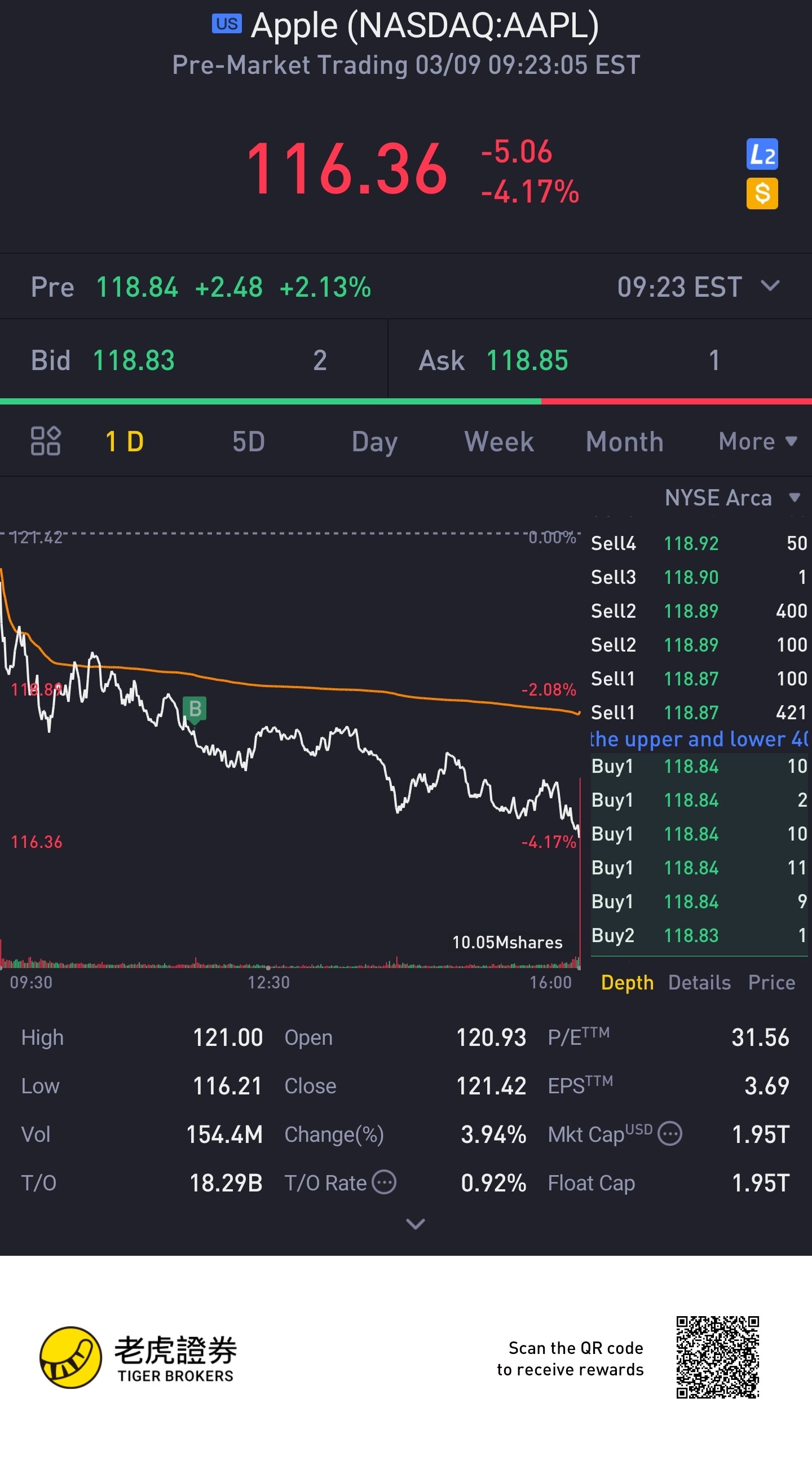The height and width of the screenshot is (1460, 812).
Task: Tap the 10.05Mshares volume label
Action: pyautogui.click(x=507, y=942)
